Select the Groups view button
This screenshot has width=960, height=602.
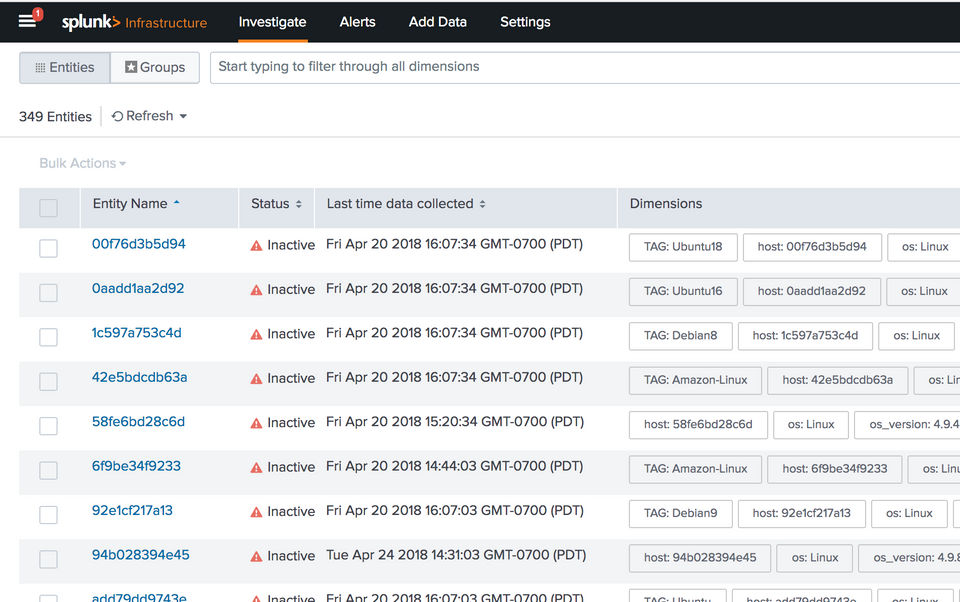(x=155, y=67)
